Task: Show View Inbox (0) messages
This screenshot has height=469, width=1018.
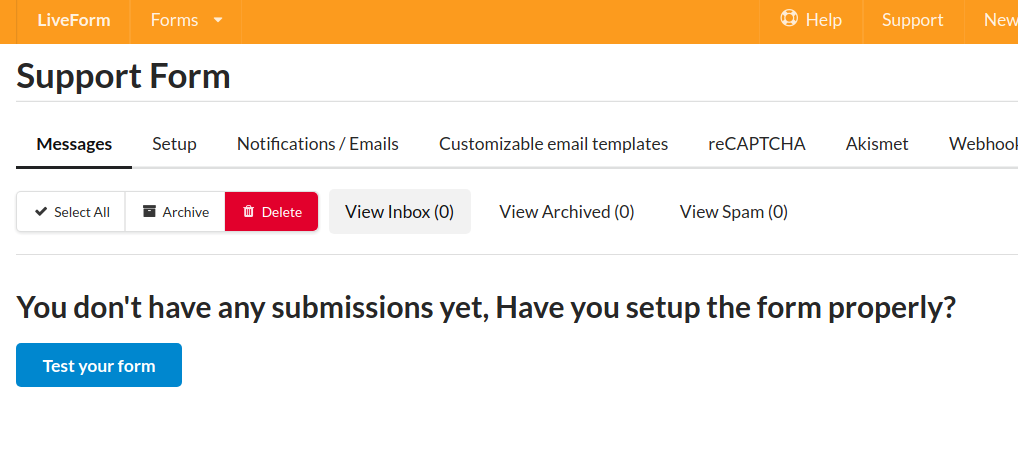Action: point(399,212)
